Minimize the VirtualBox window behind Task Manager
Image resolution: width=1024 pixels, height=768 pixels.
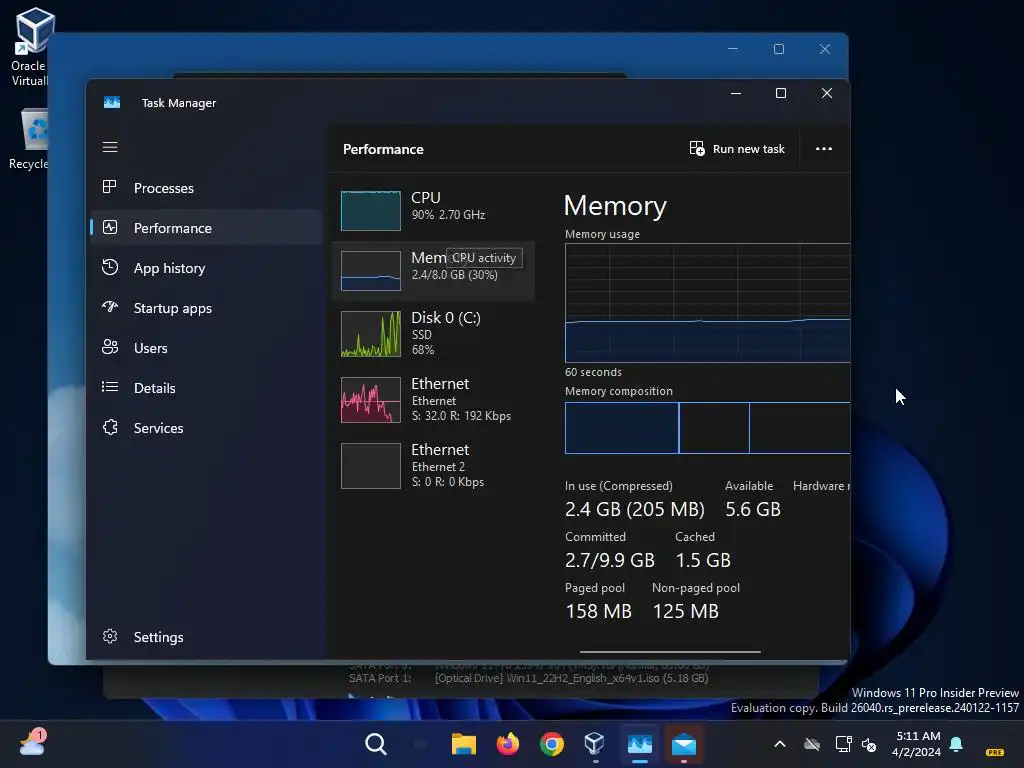click(733, 49)
